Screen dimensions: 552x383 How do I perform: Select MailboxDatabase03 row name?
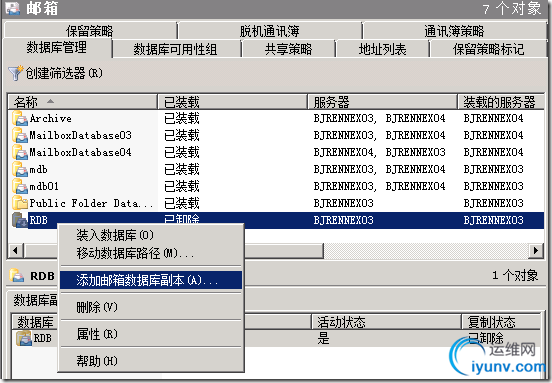pos(80,136)
